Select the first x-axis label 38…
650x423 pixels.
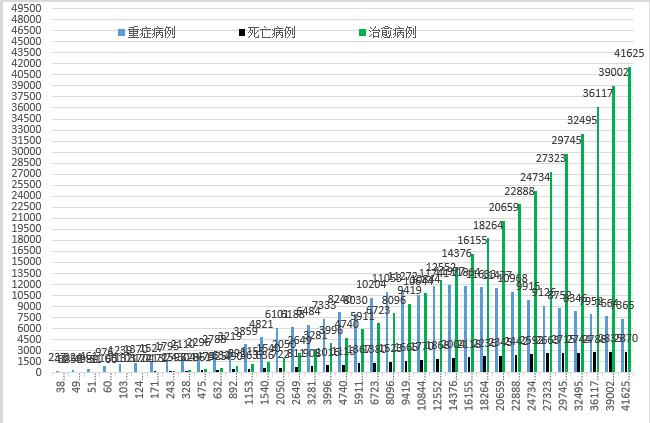click(61, 384)
